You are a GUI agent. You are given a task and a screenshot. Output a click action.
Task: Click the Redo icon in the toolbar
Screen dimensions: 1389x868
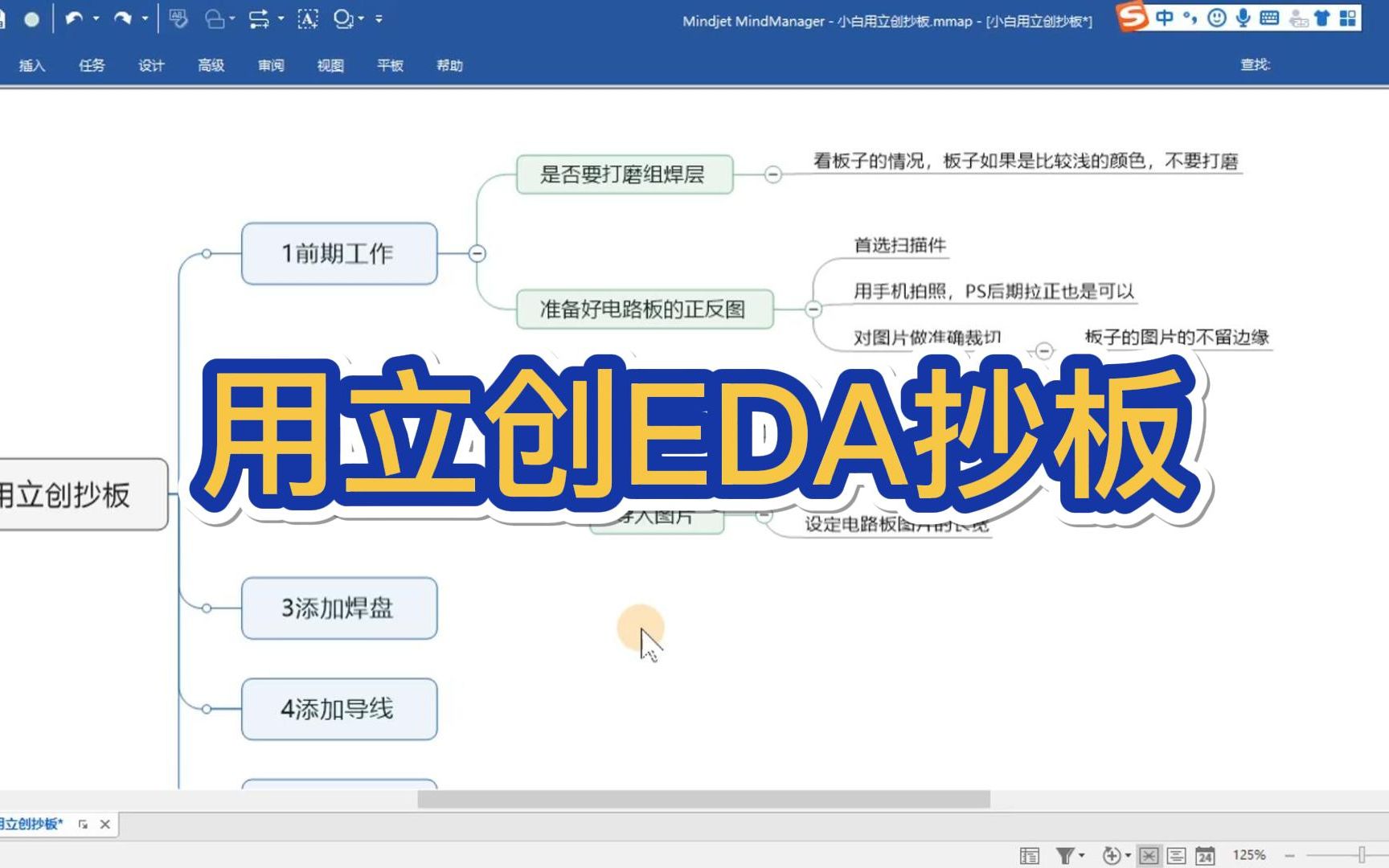click(123, 18)
